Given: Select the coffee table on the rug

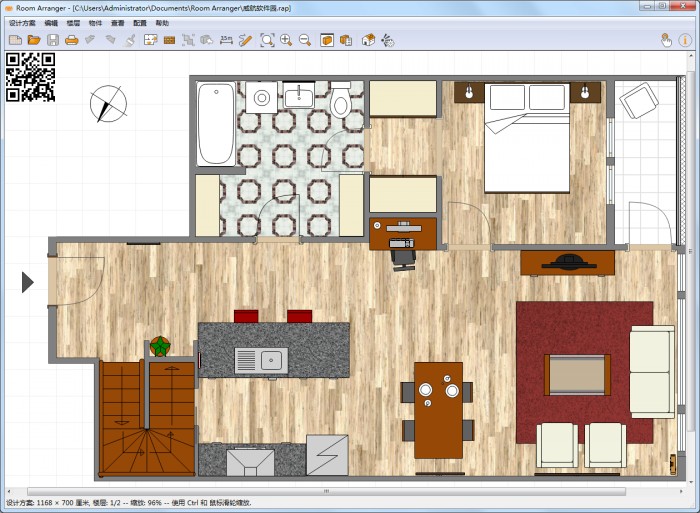Looking at the screenshot, I should click(577, 375).
